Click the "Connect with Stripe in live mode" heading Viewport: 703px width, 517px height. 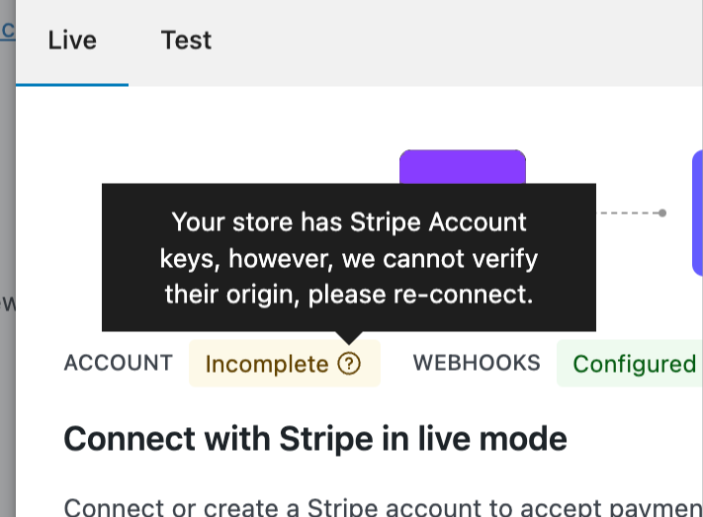point(315,438)
